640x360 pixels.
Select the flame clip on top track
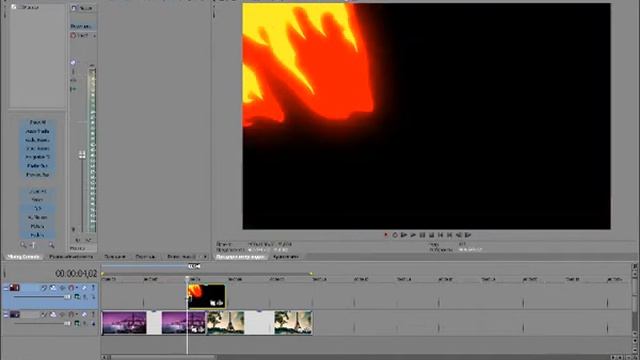click(x=206, y=296)
